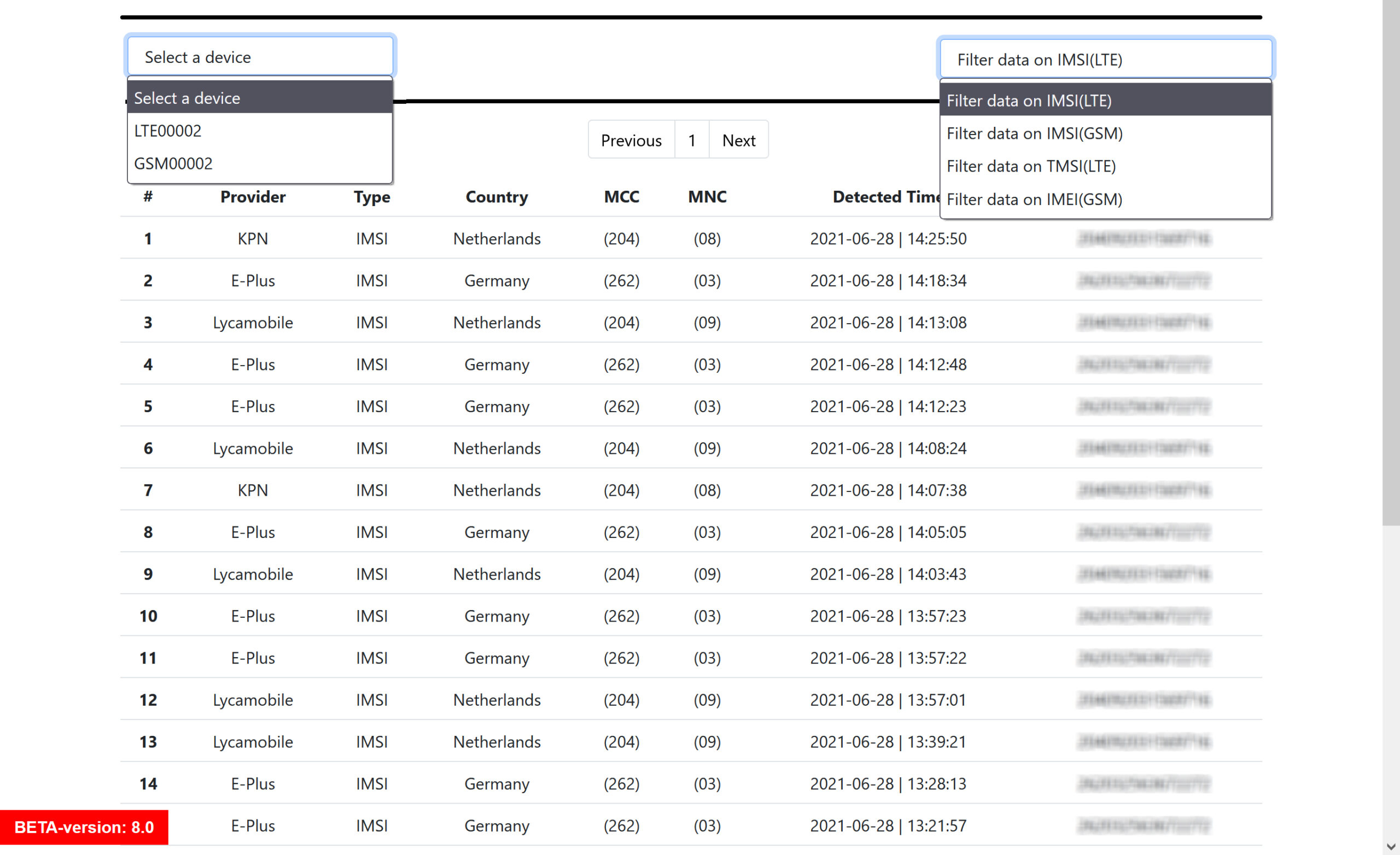Screen dimensions: 1400x855
Task: Pick Filter data on IMSI(GSM) option
Action: pos(1105,133)
